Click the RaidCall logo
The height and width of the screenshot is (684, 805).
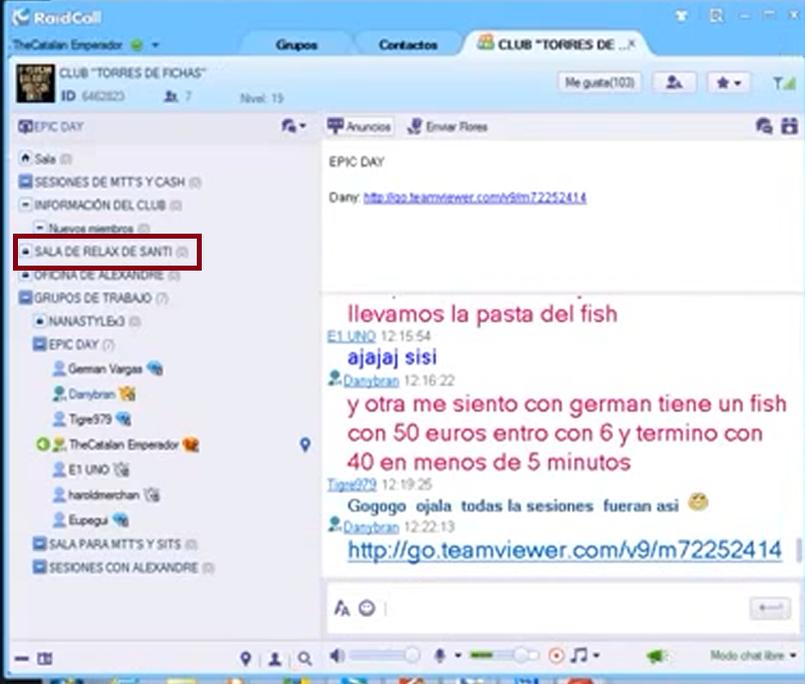coord(57,17)
